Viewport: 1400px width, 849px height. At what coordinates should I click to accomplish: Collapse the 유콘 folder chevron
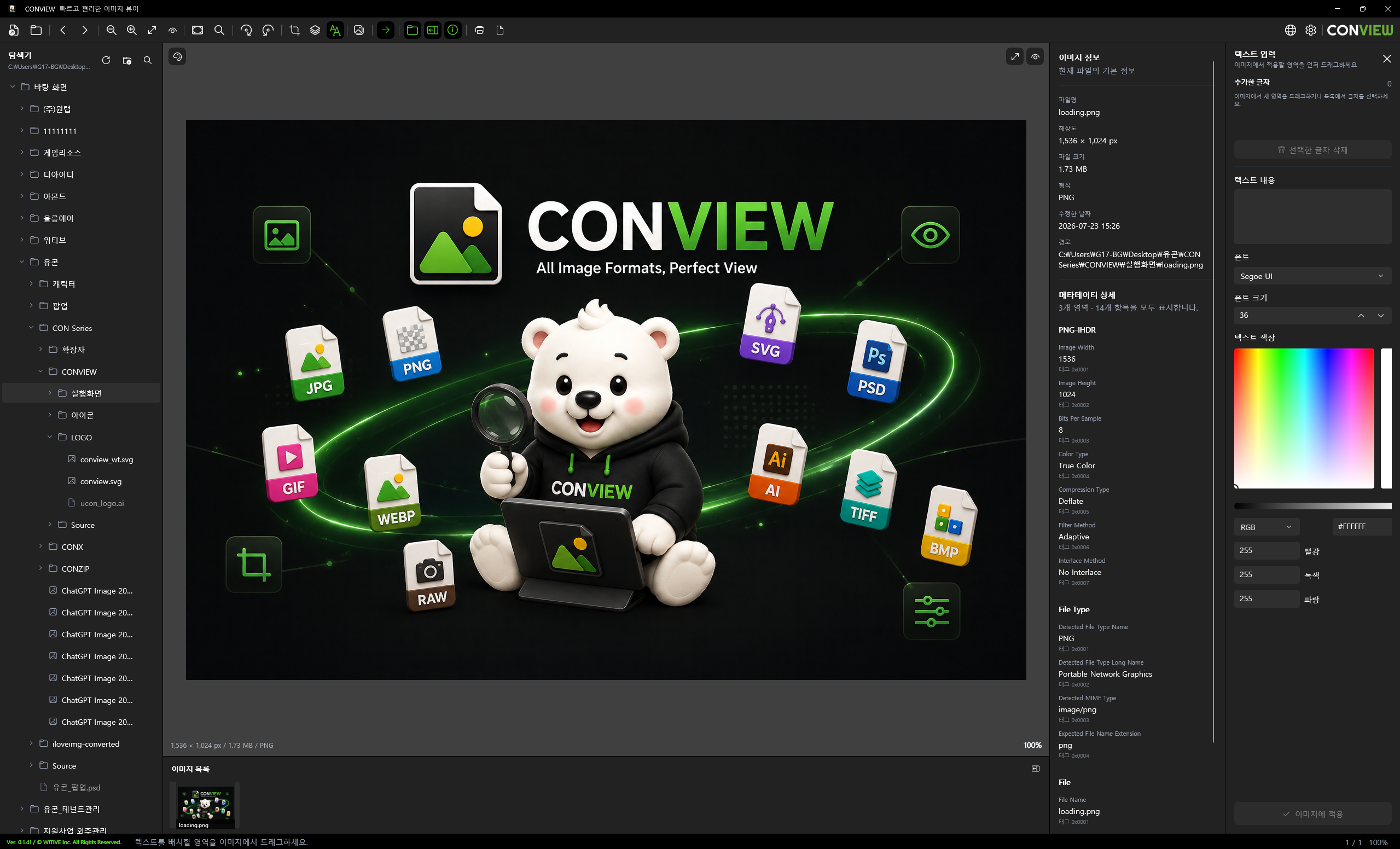[21, 262]
